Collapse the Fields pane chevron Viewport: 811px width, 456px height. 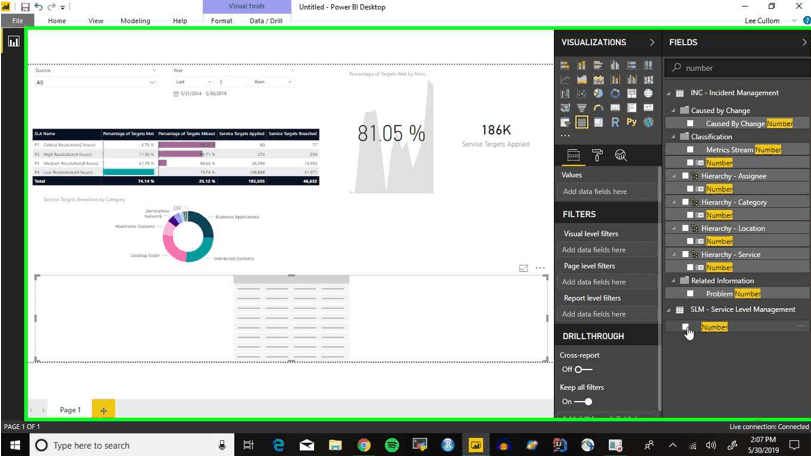804,42
